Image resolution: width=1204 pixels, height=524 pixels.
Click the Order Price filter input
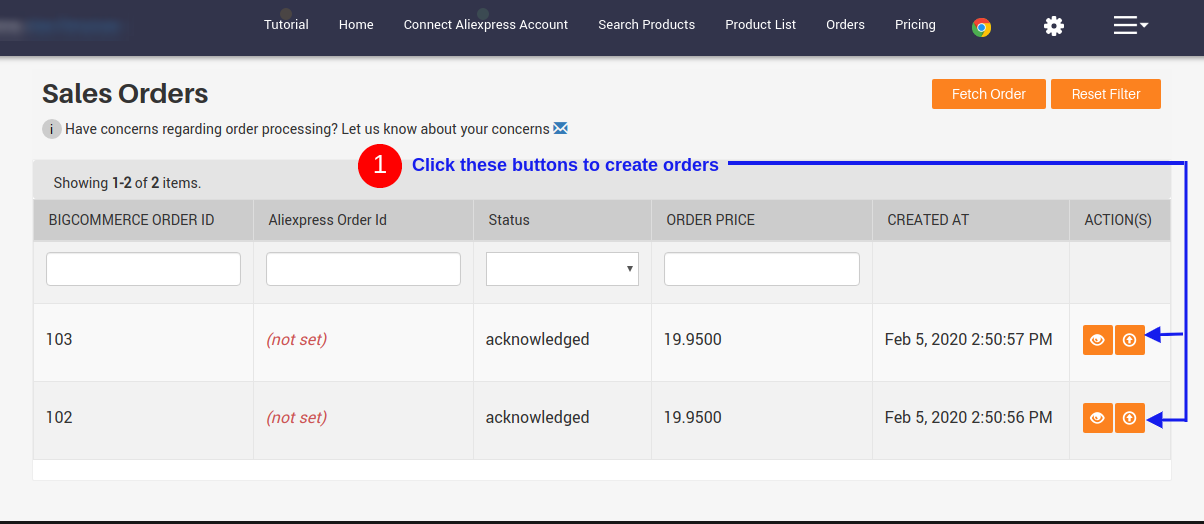tap(761, 269)
